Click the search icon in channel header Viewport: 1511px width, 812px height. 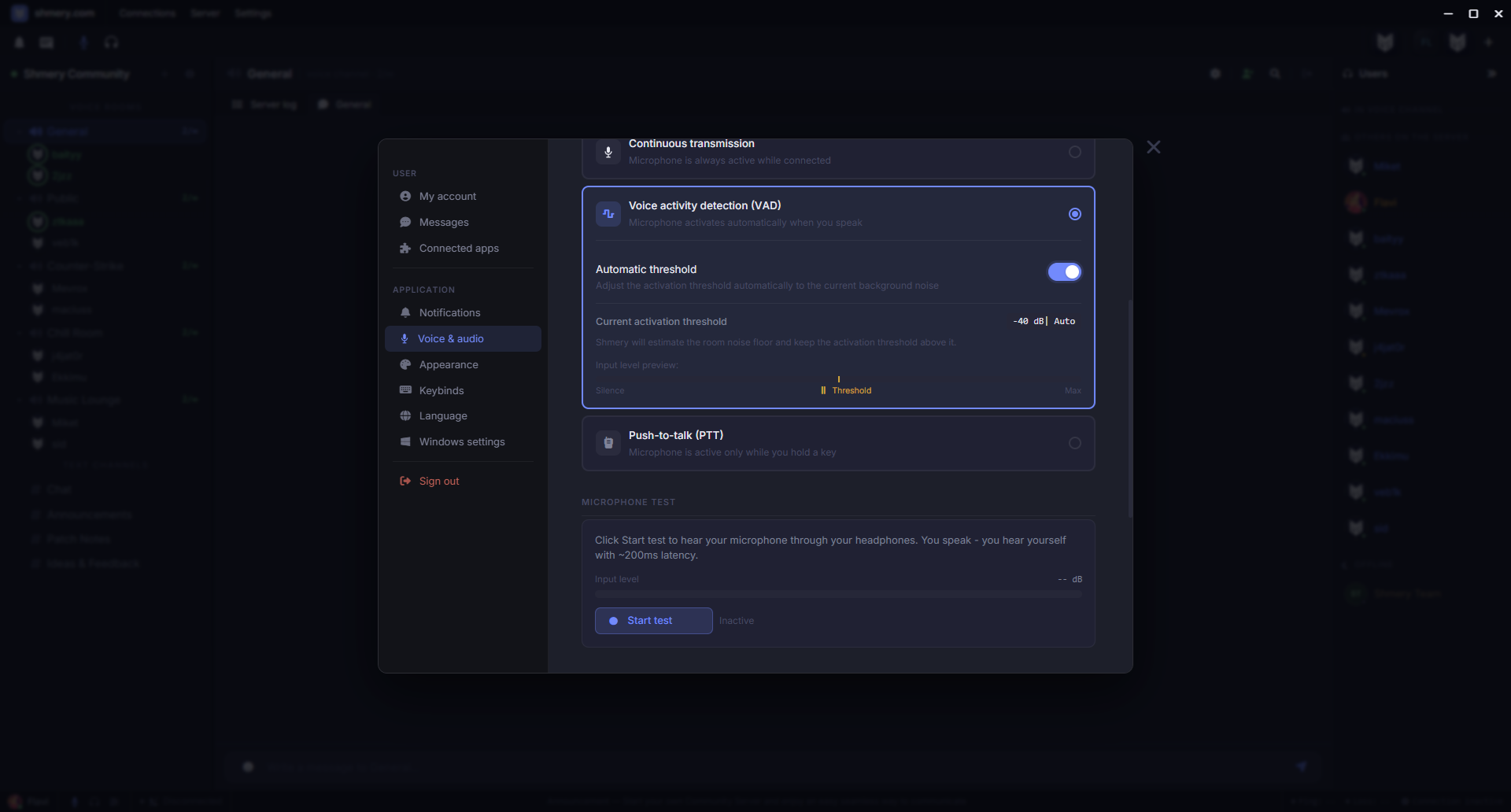(1275, 74)
